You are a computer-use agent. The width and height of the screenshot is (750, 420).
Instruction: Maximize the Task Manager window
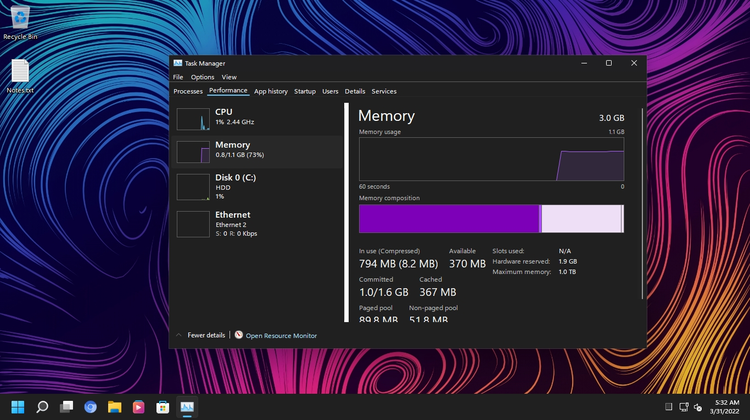[609, 63]
